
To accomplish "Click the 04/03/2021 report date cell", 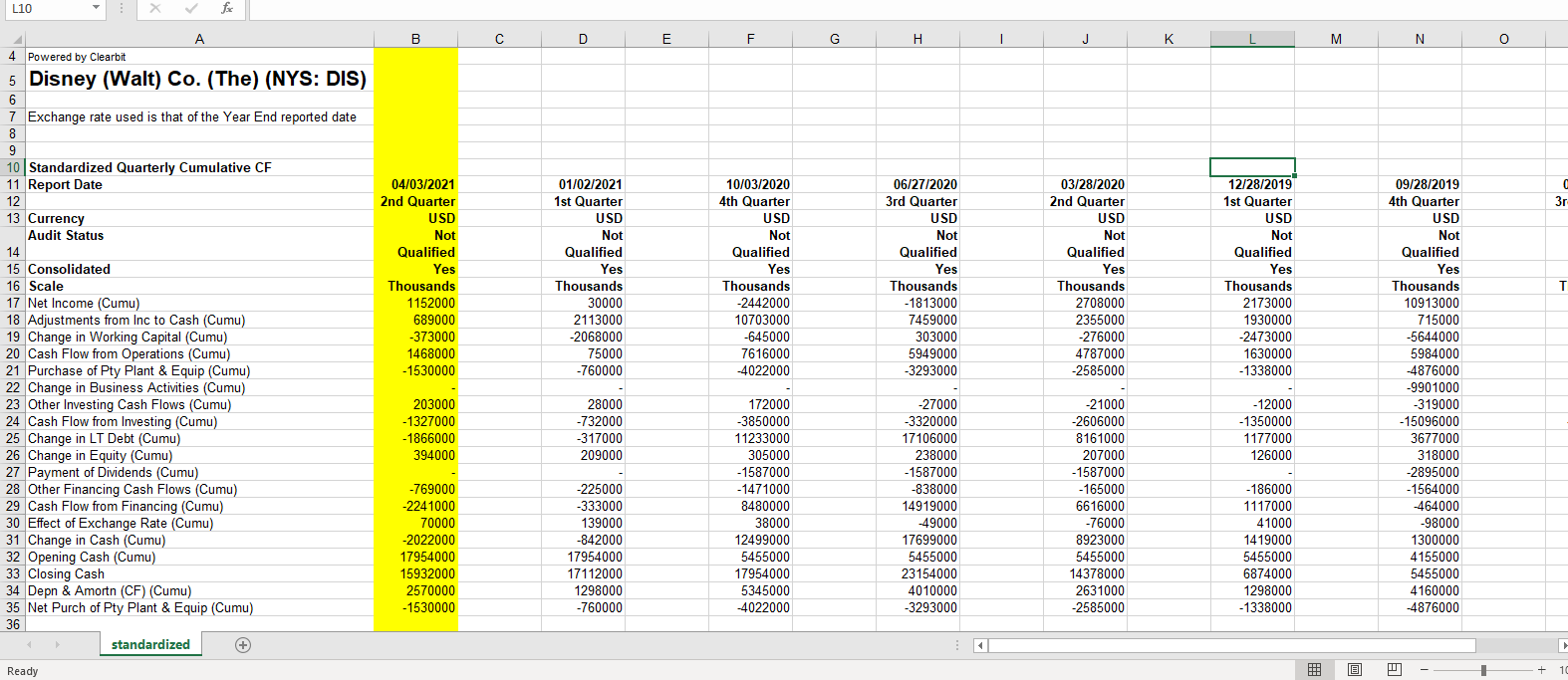I will [x=415, y=184].
